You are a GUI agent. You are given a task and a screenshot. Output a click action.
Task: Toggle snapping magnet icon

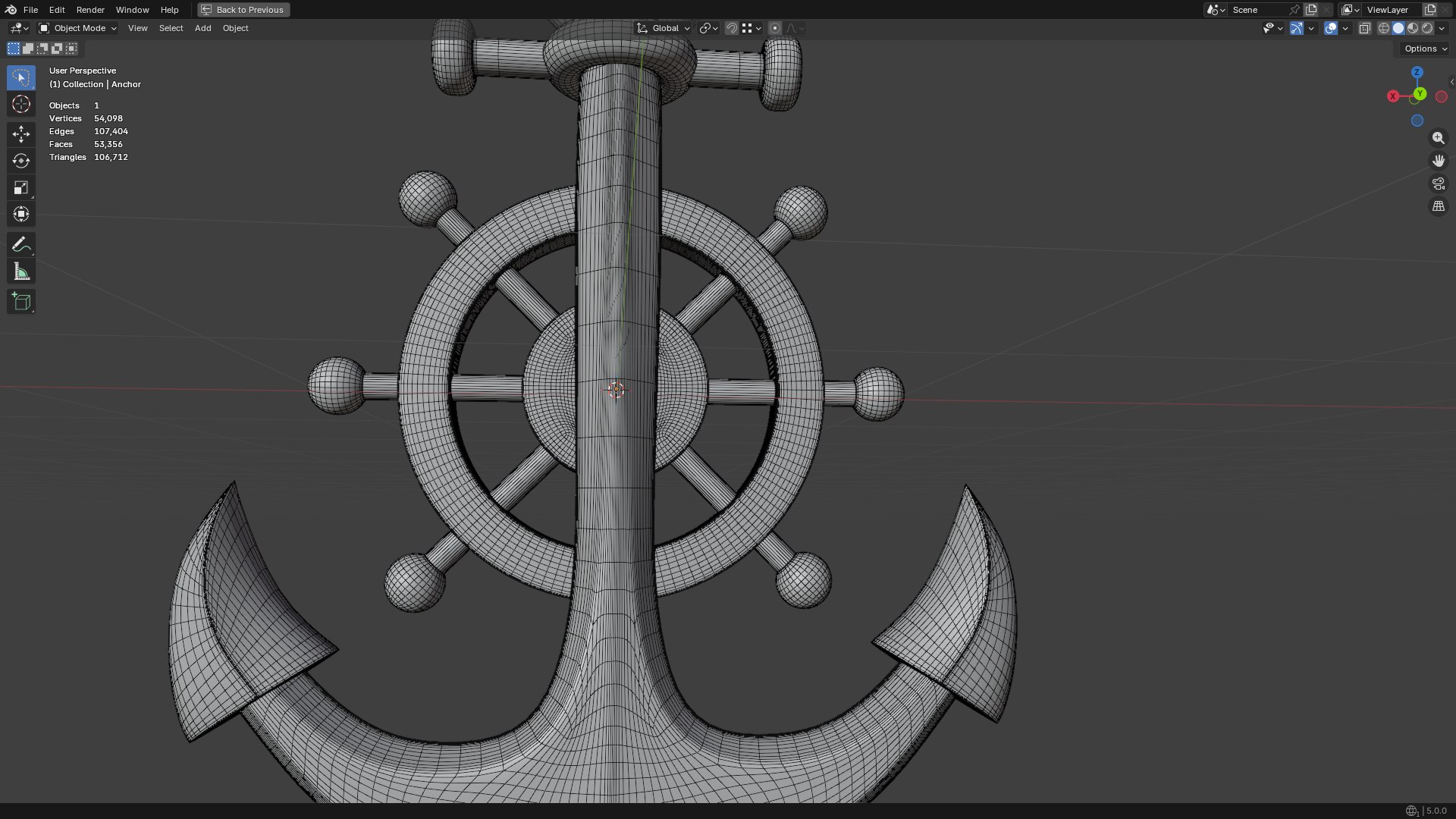coord(731,28)
